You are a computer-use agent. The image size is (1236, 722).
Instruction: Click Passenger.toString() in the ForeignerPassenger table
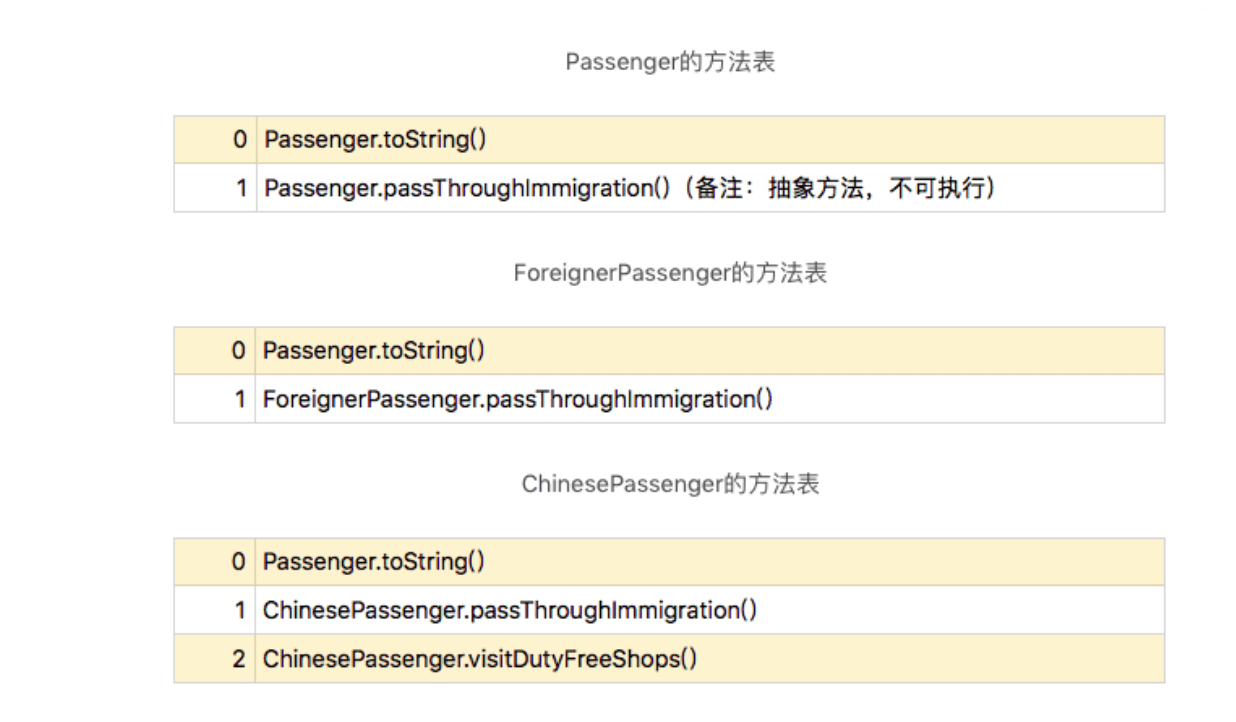pos(374,351)
